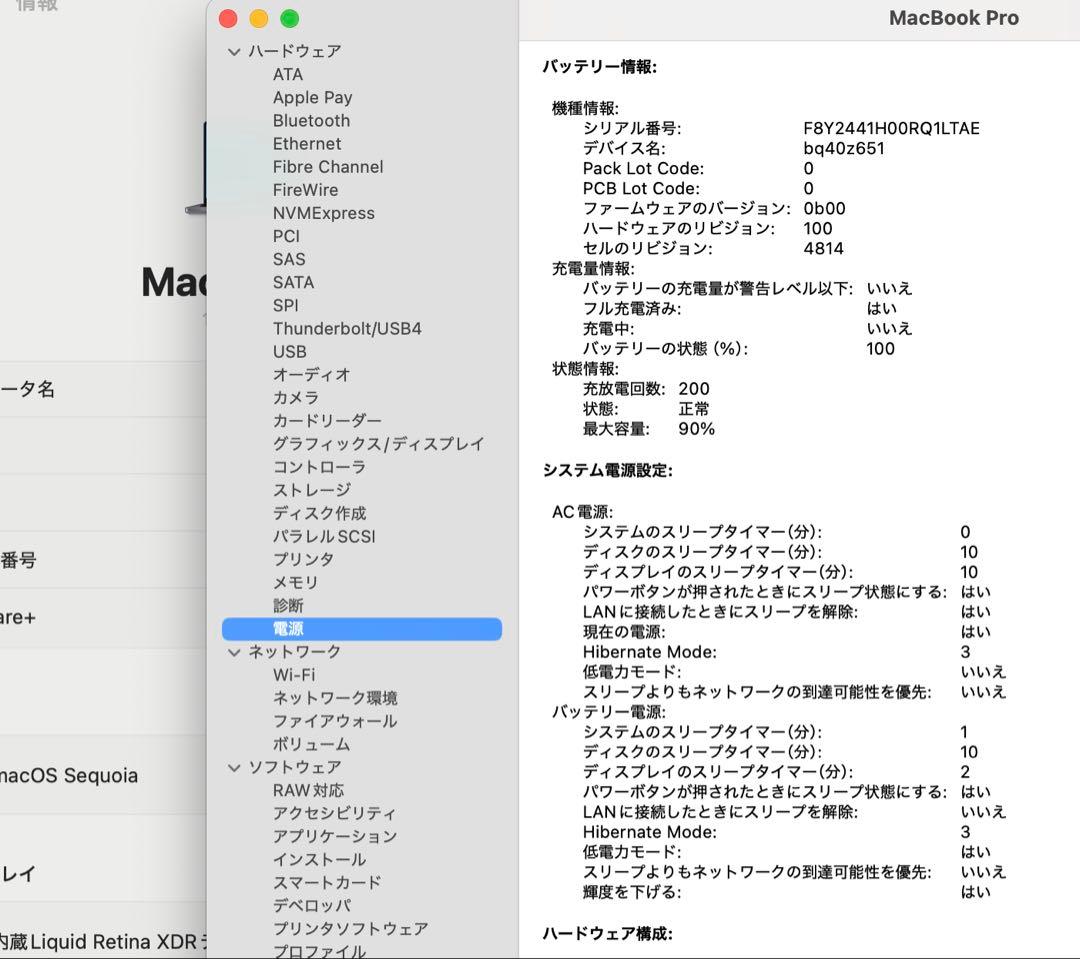Collapse the ソフトウェア section chevron
Screen dimensions: 1080x959
(234, 767)
